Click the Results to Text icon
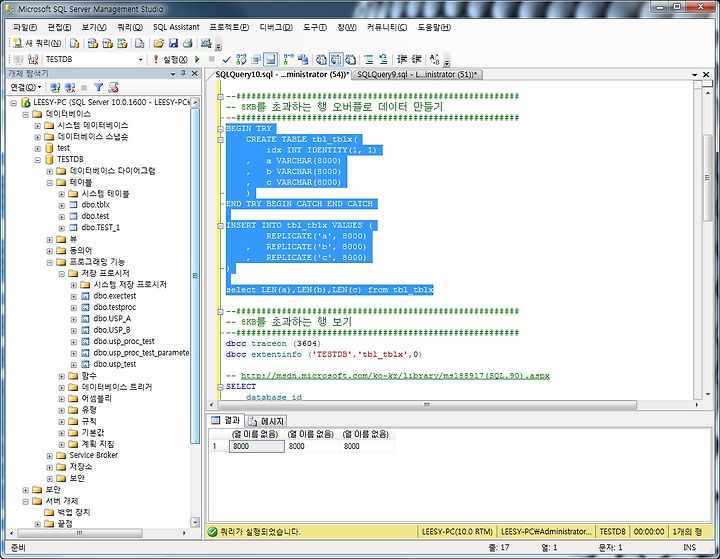 coord(321,59)
